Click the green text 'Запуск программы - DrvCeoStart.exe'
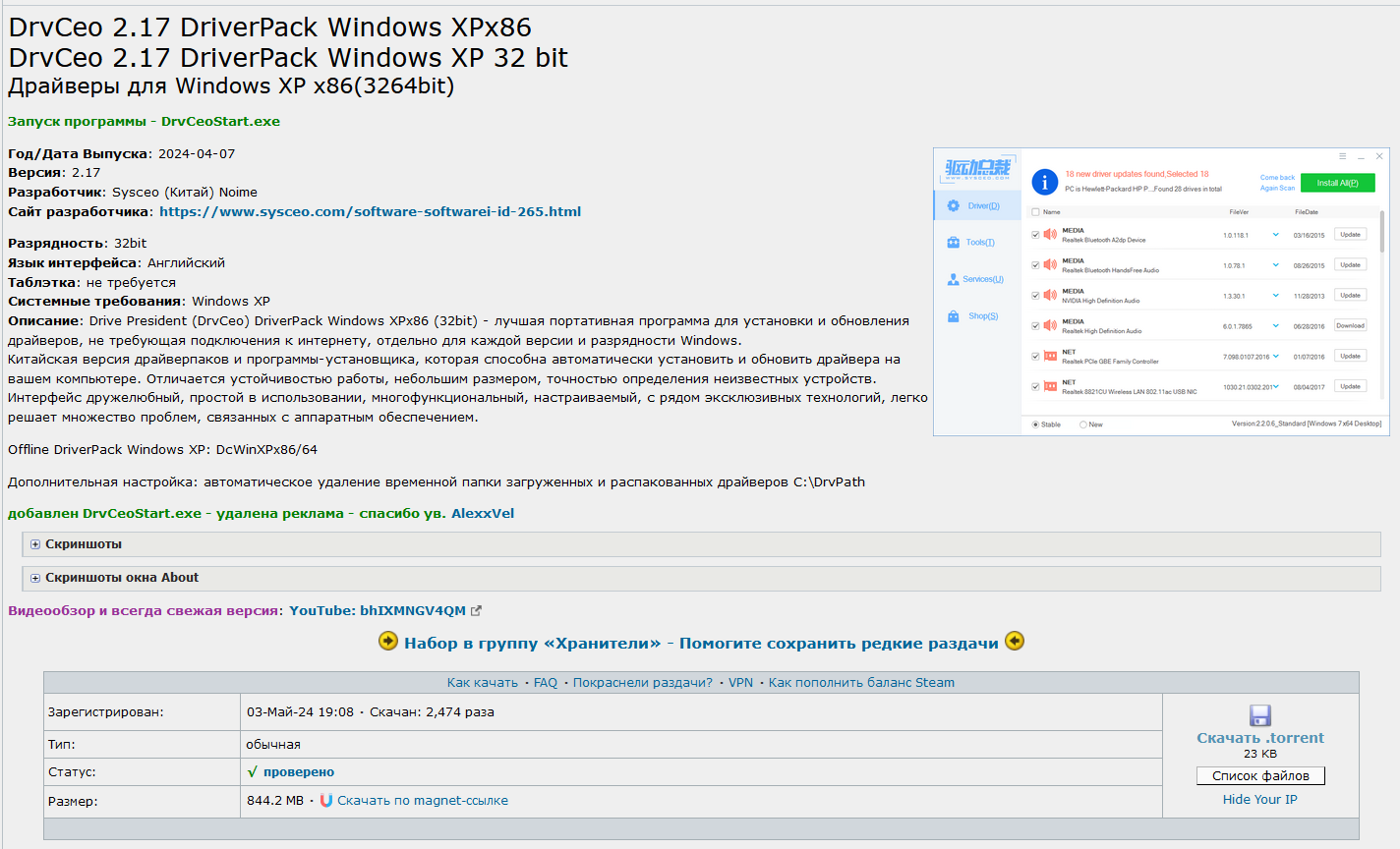The width and height of the screenshot is (1400, 849). coord(144,122)
